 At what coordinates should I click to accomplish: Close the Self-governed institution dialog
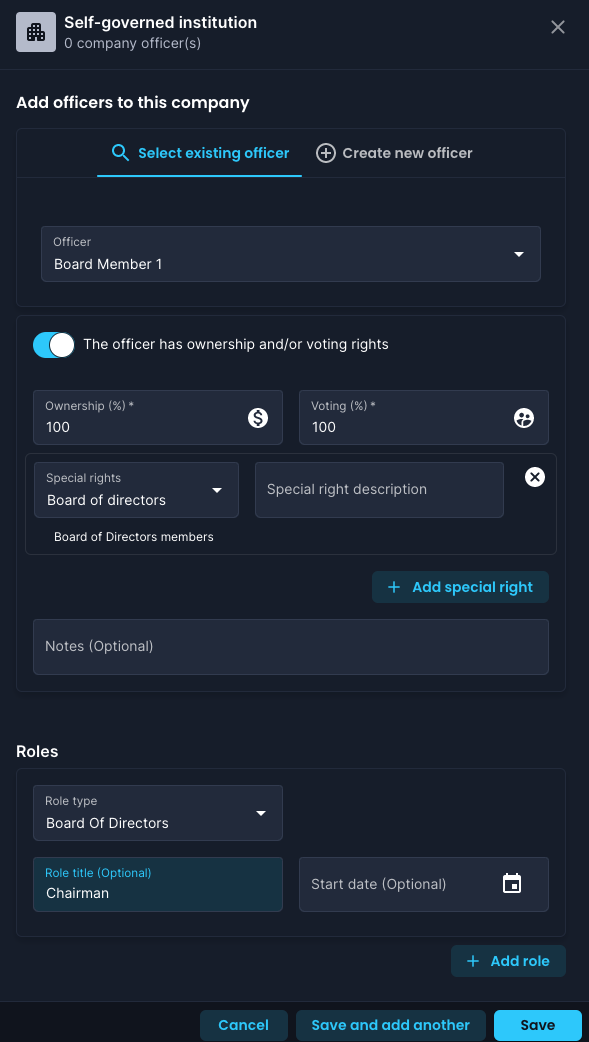coord(558,27)
